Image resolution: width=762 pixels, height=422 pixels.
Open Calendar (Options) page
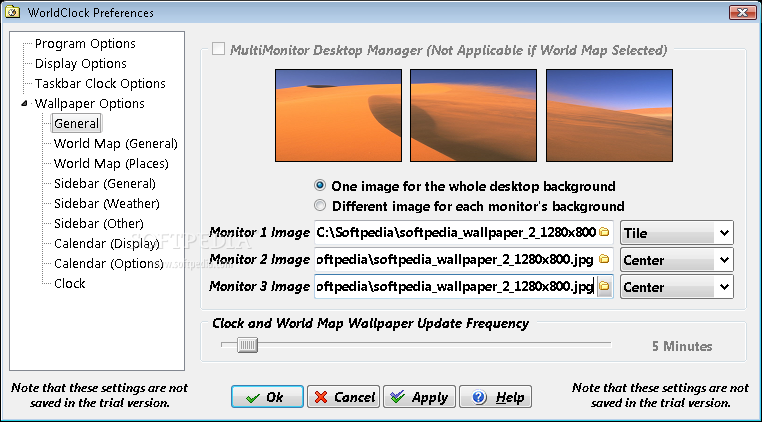tap(109, 263)
